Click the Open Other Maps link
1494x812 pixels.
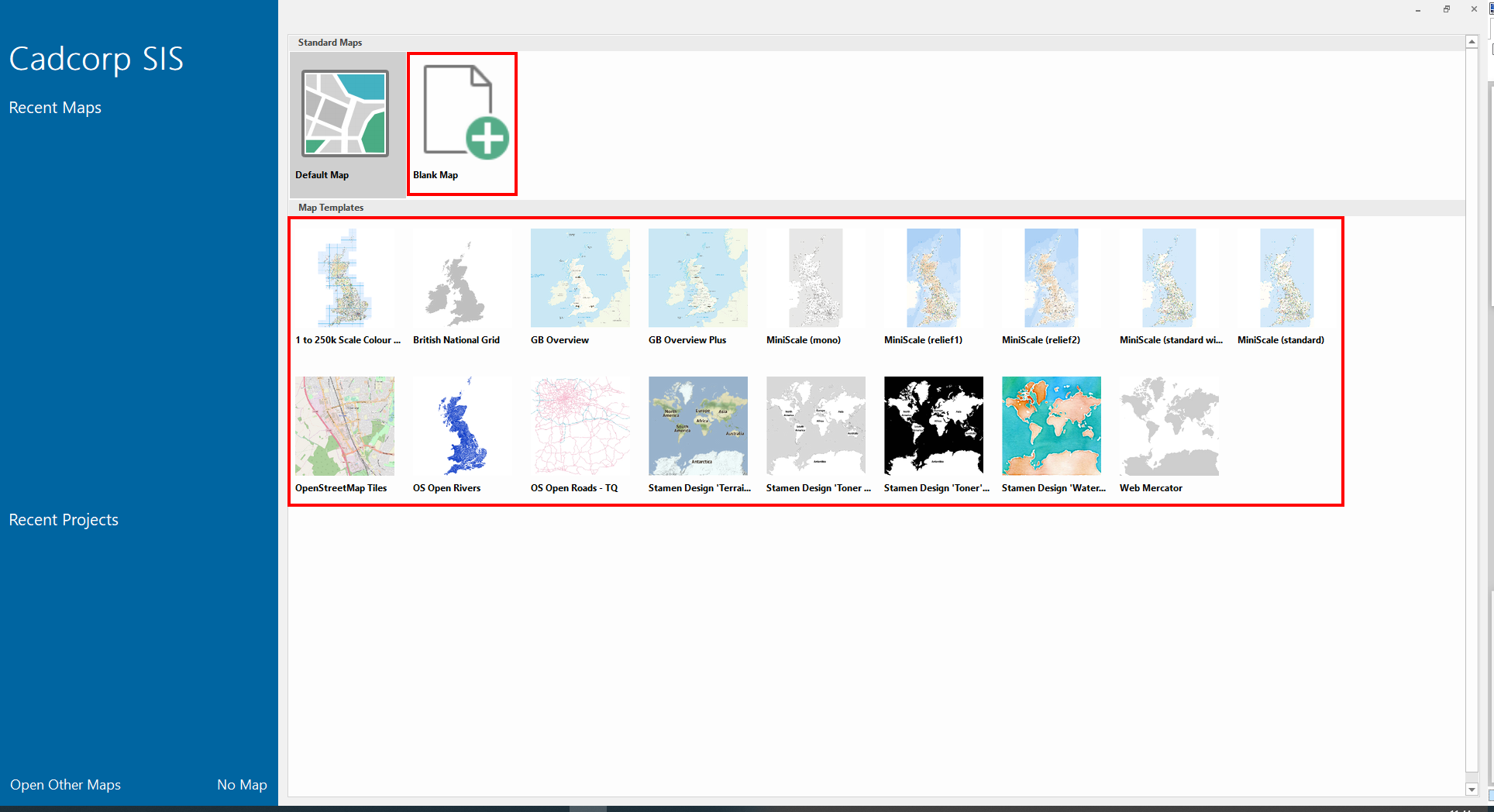tap(65, 785)
